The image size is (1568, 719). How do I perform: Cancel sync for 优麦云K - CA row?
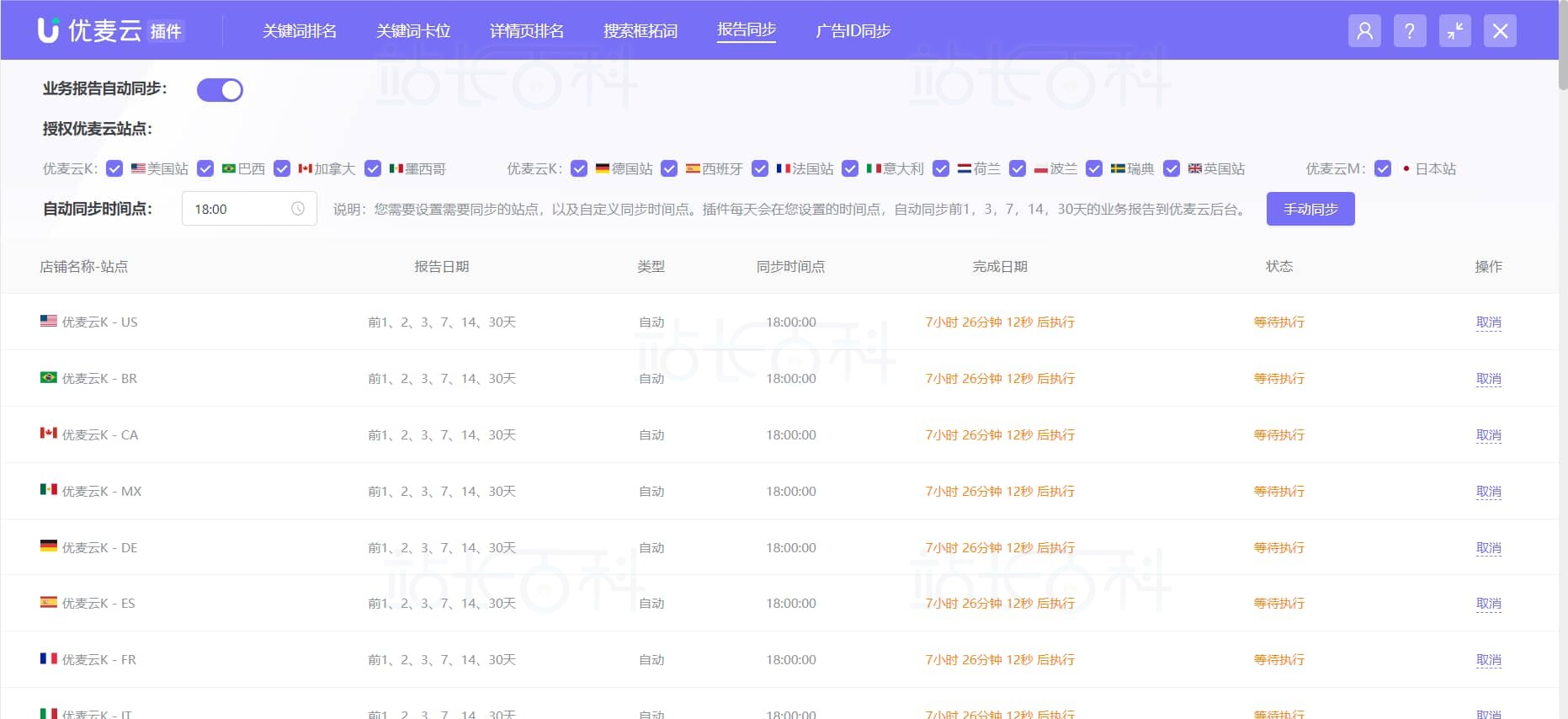[x=1488, y=434]
